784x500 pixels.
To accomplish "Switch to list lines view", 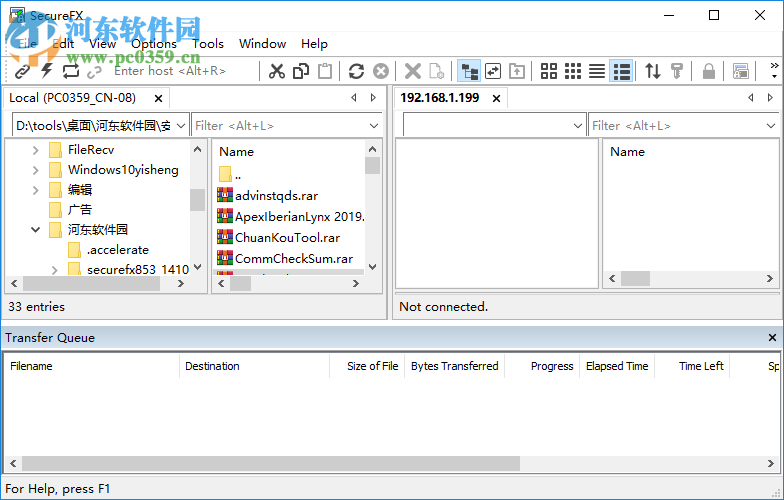I will (597, 71).
